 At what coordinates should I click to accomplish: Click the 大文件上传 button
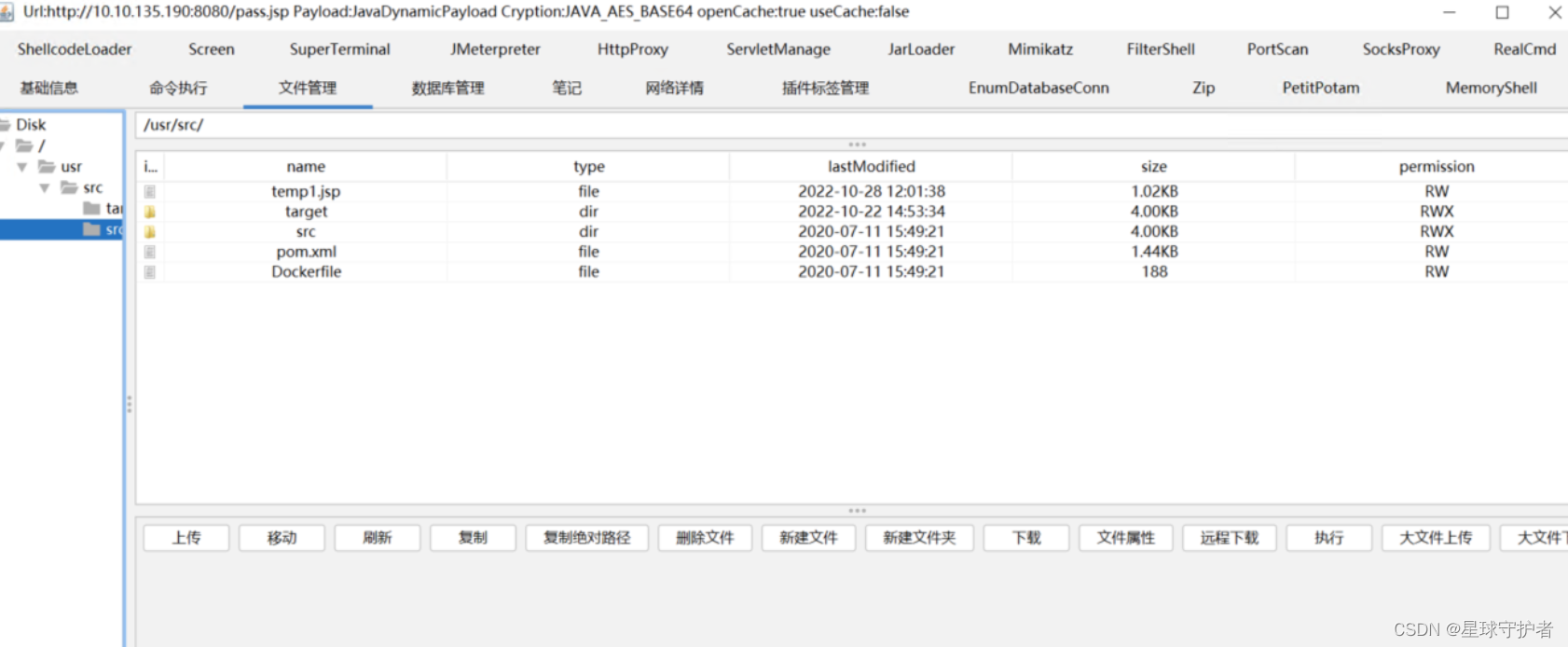(x=1436, y=538)
